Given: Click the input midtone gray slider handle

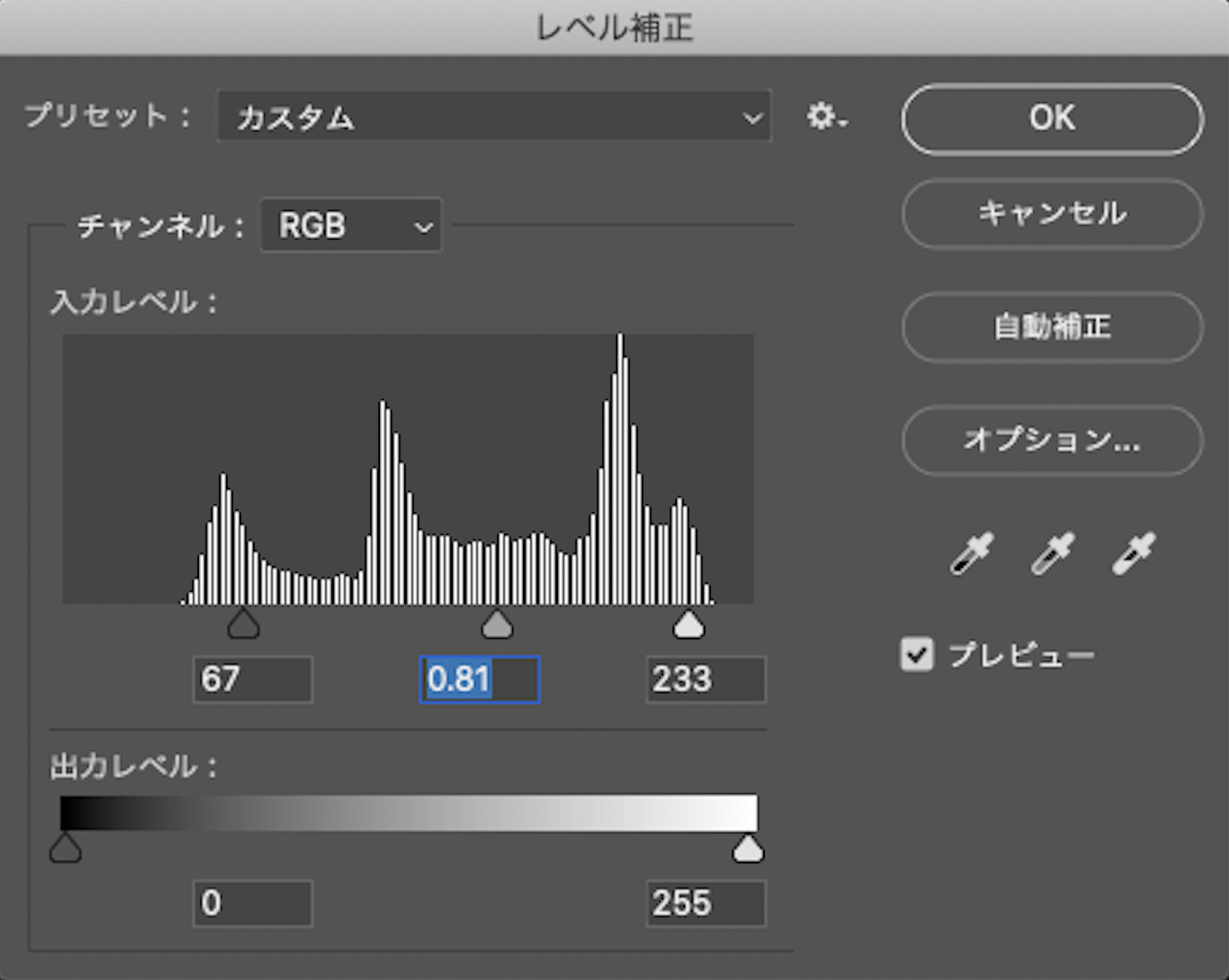Looking at the screenshot, I should coord(497,624).
